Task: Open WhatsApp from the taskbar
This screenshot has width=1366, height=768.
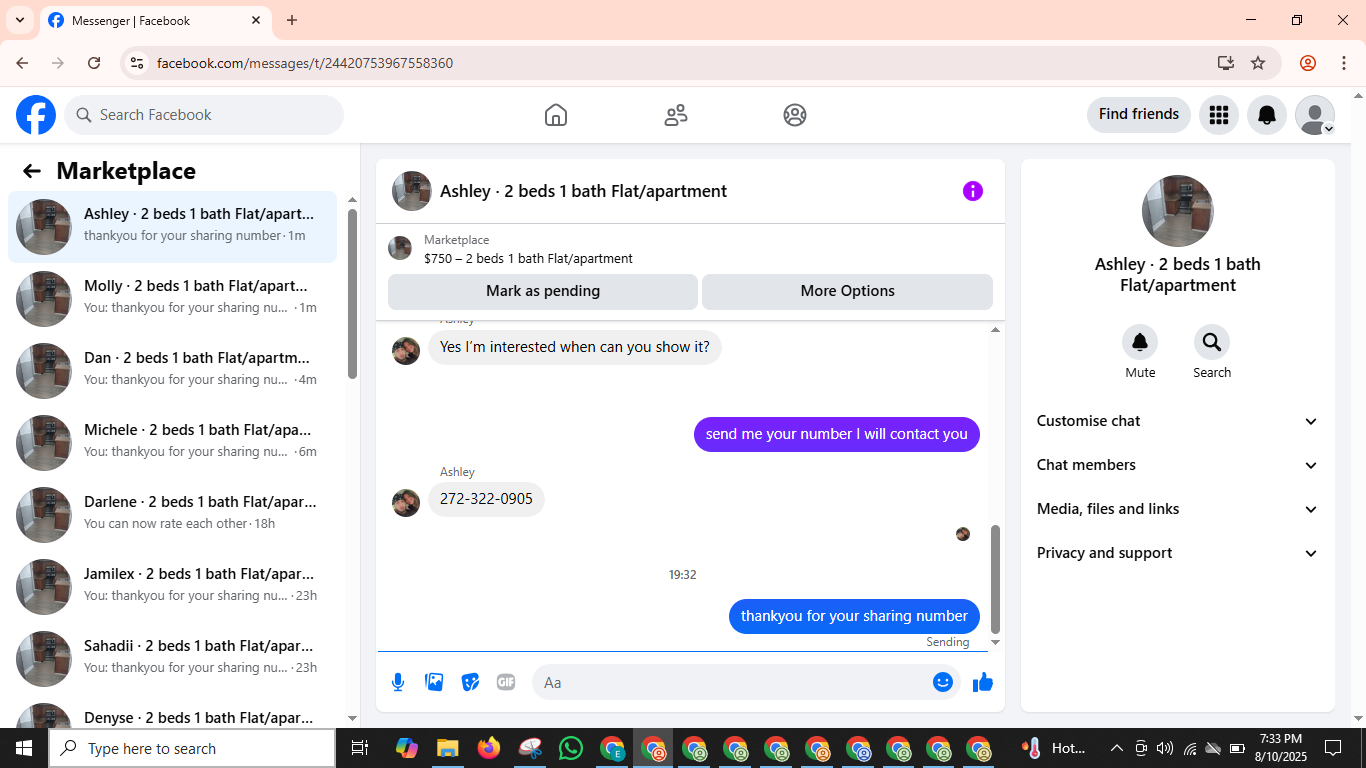Action: (x=571, y=748)
